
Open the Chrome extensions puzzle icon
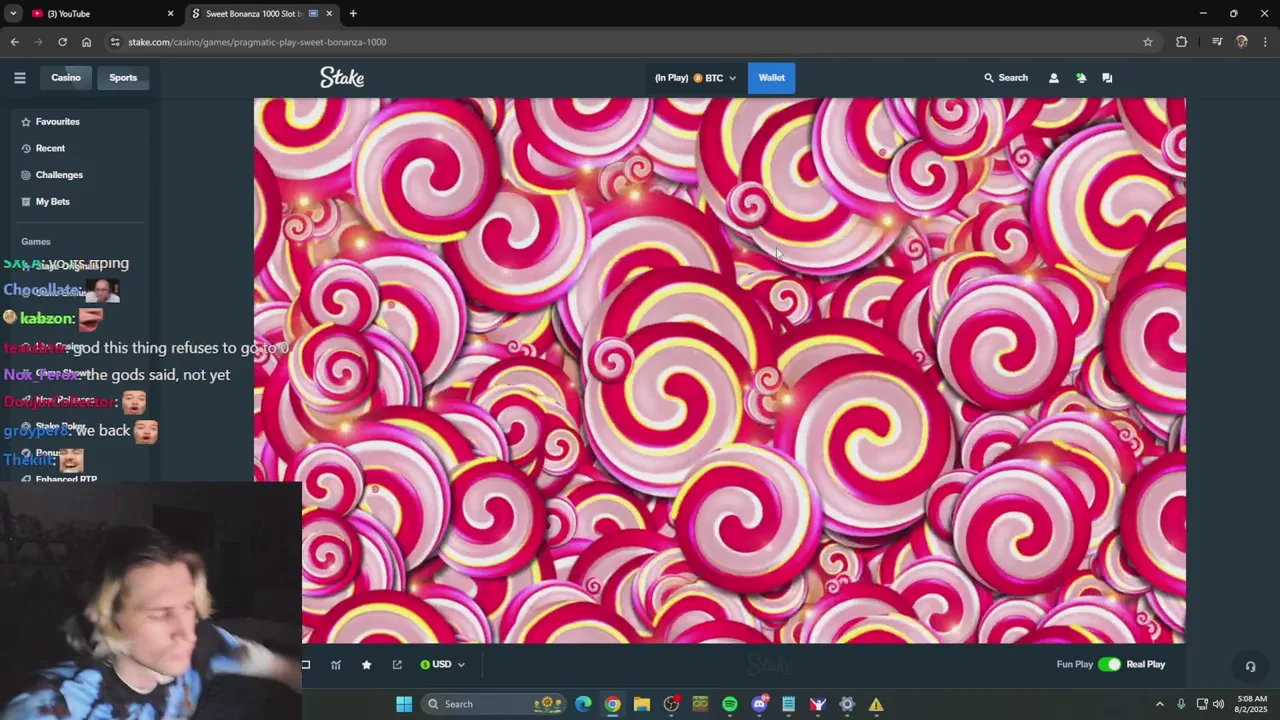tap(1182, 42)
